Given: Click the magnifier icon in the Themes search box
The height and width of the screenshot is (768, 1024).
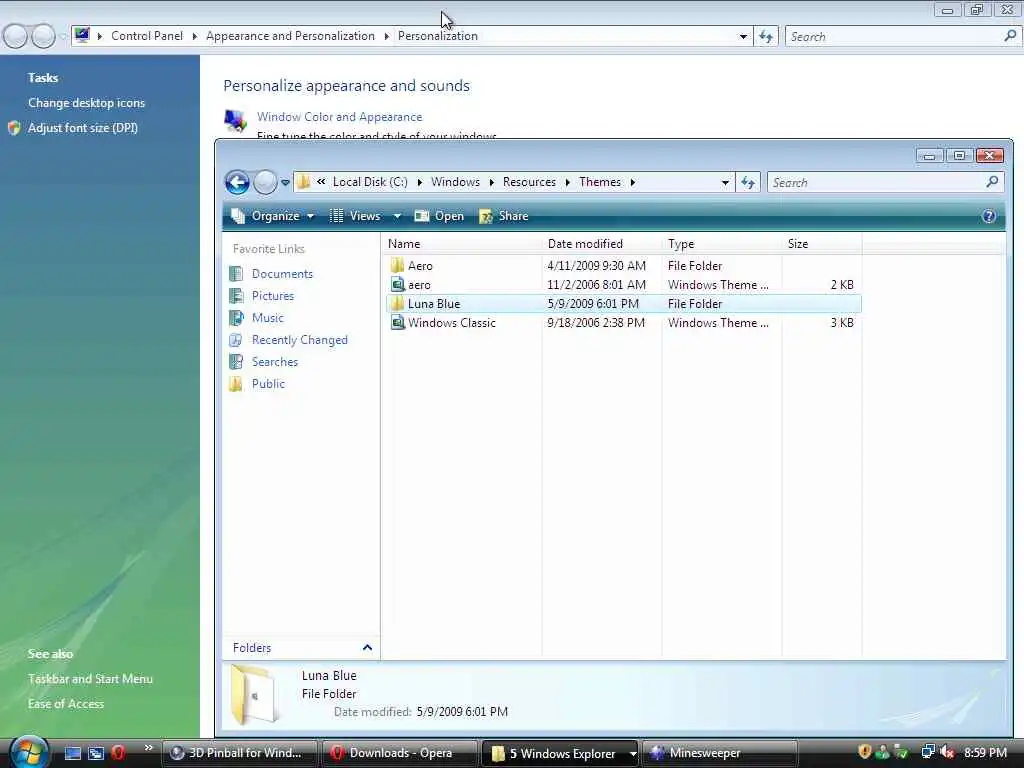Looking at the screenshot, I should point(992,182).
